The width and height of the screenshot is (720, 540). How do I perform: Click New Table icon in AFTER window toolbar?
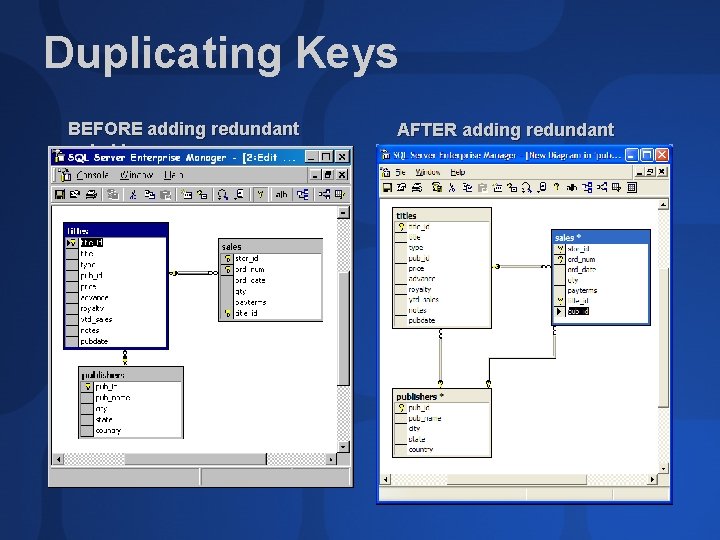pos(497,187)
